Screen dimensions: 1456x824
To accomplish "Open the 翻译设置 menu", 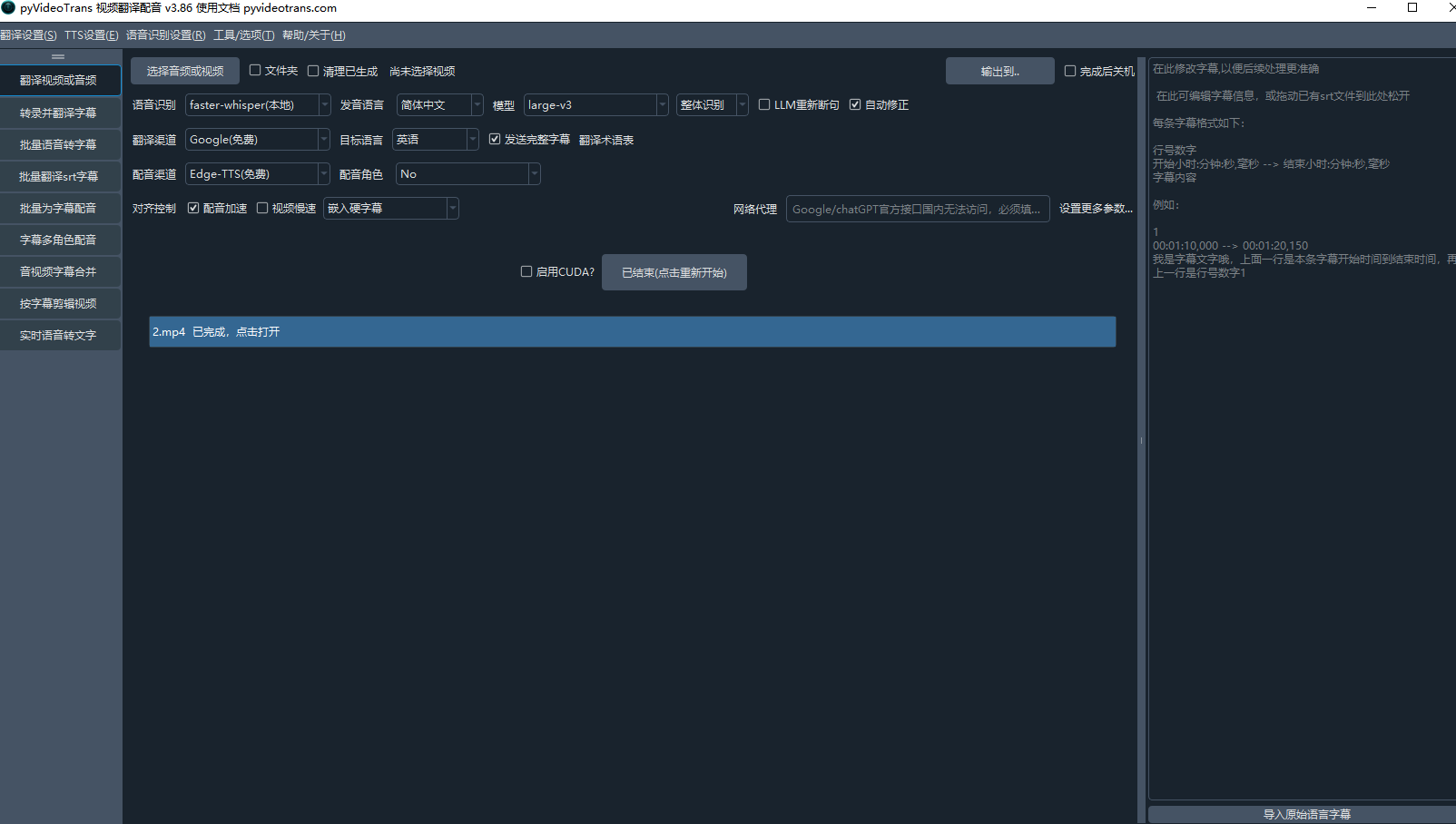I will click(x=28, y=35).
